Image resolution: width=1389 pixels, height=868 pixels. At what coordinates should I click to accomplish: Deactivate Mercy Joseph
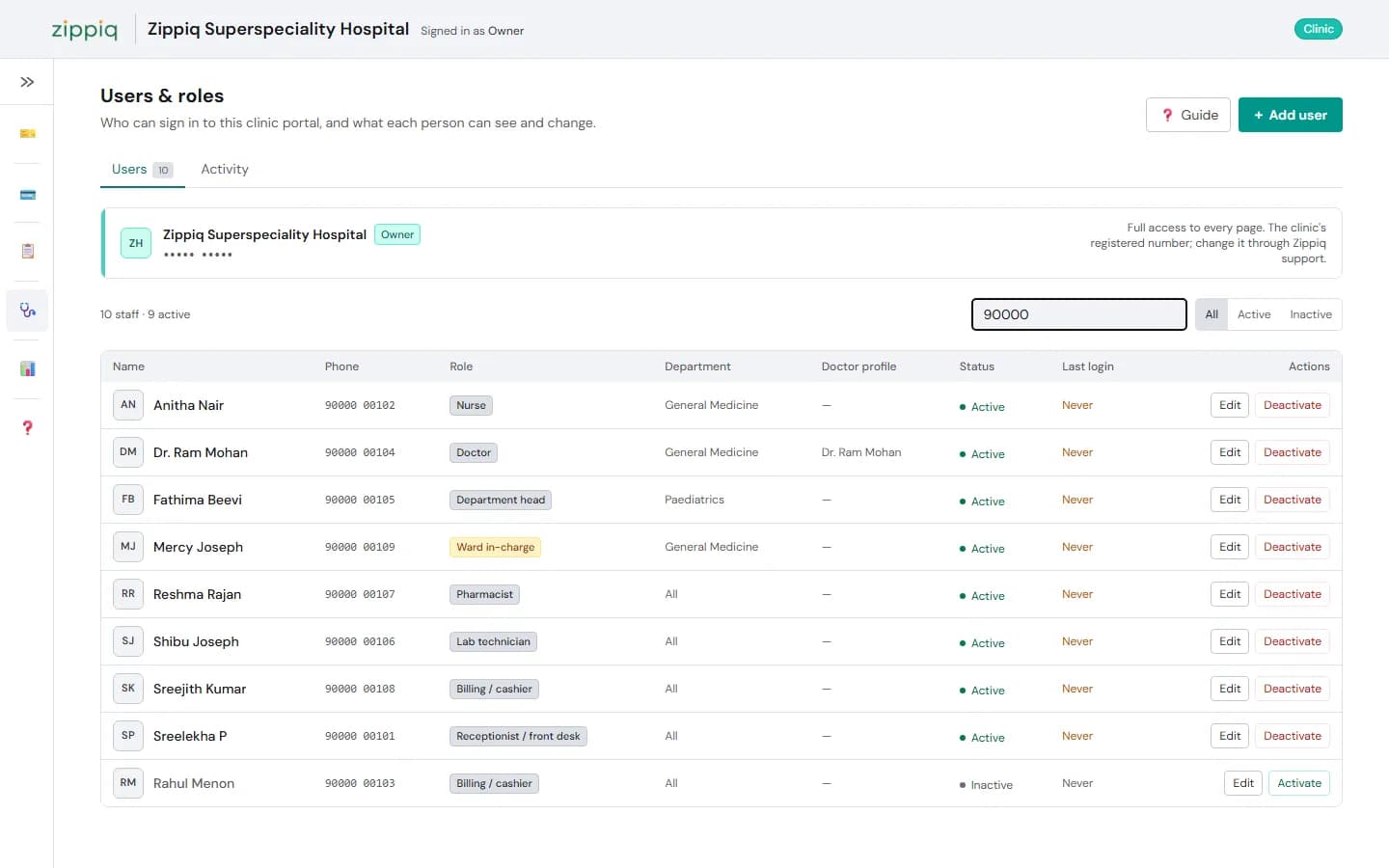pyautogui.click(x=1293, y=547)
